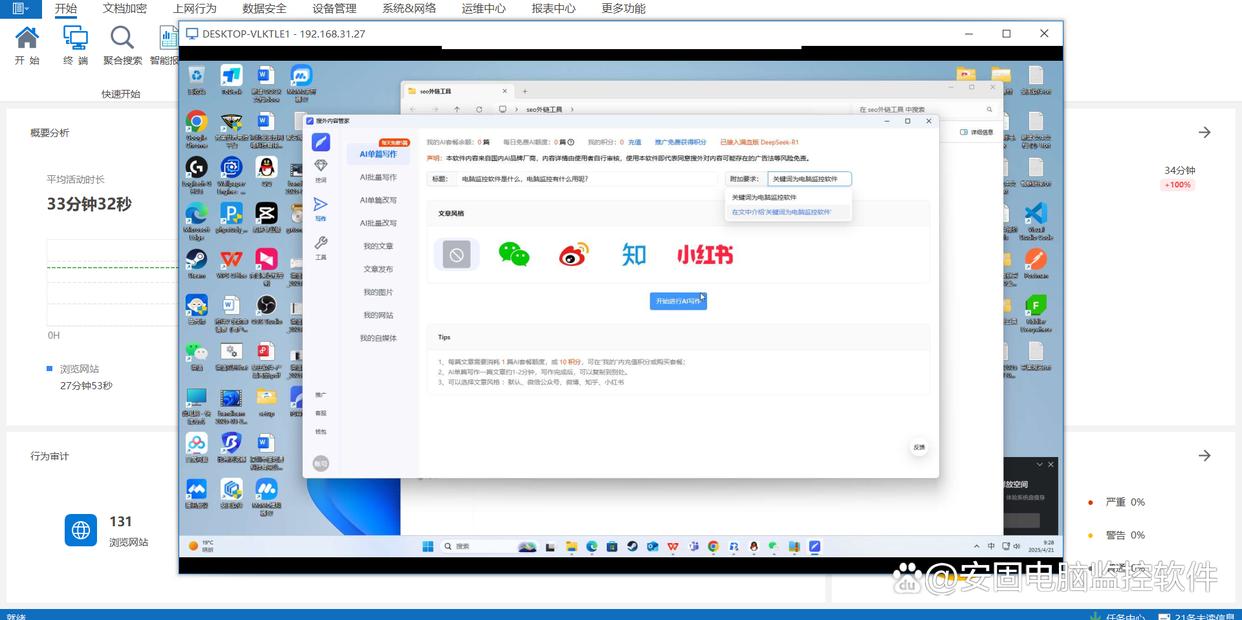Click the 附加要求 keyword input field

pyautogui.click(x=808, y=179)
